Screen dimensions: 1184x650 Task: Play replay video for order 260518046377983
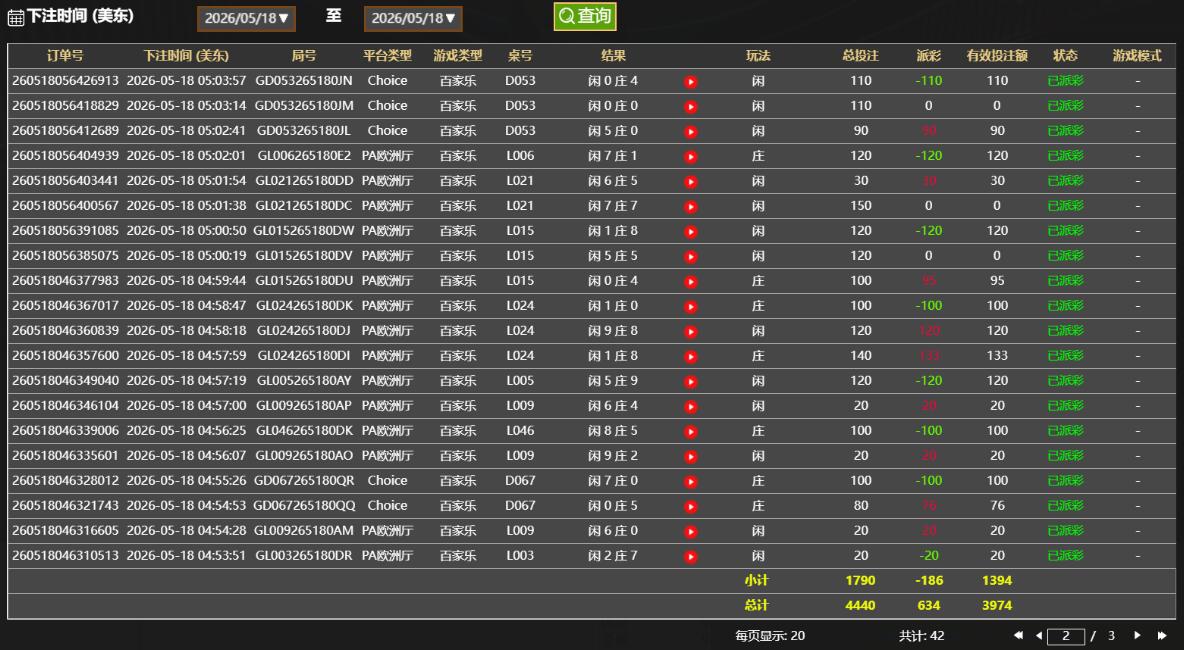pos(690,282)
